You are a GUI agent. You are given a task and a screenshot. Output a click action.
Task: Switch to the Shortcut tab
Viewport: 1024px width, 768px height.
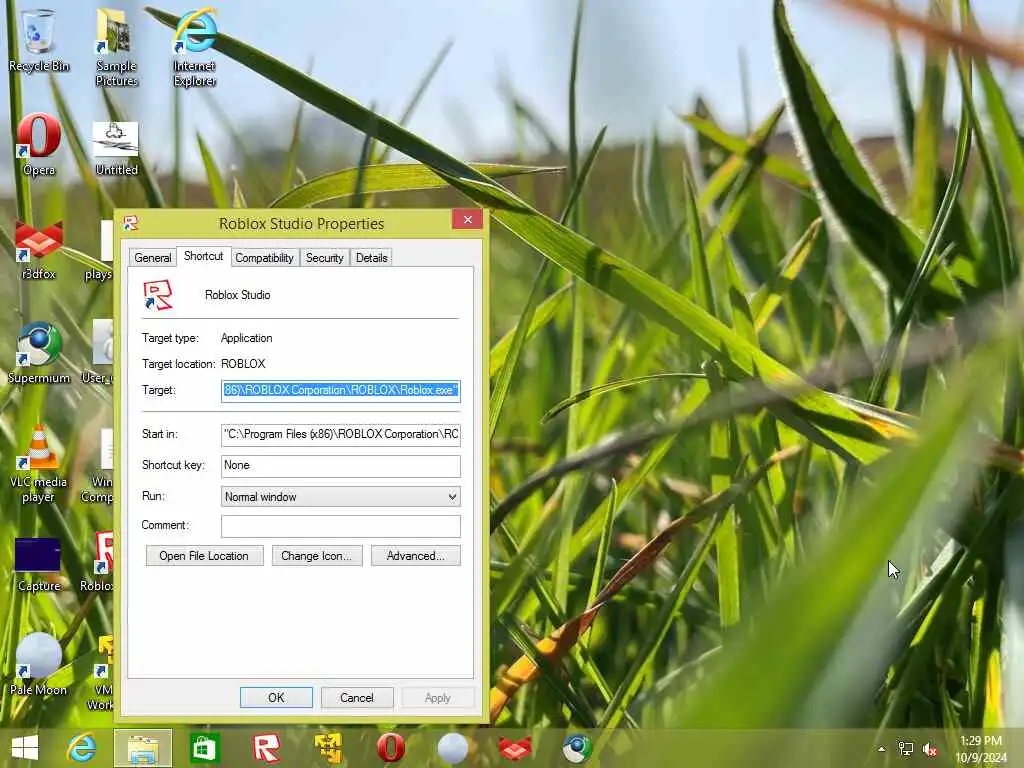click(x=203, y=256)
